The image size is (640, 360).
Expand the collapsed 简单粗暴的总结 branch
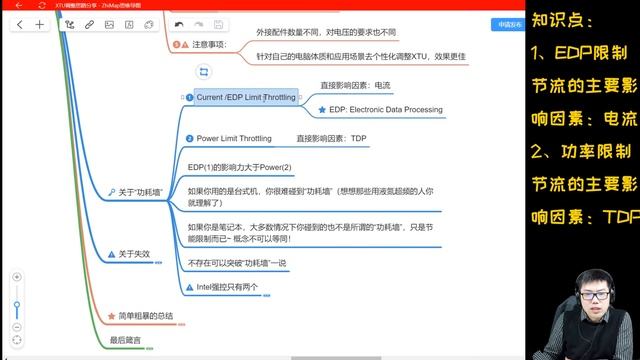click(182, 324)
